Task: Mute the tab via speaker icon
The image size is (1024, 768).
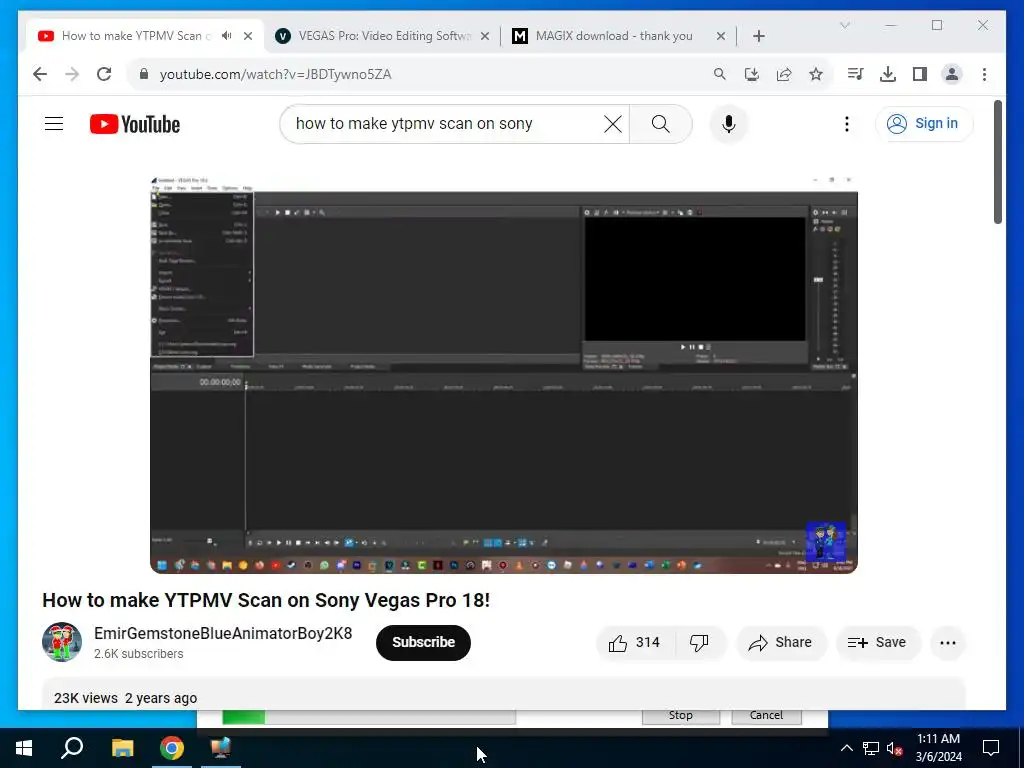Action: point(227,36)
